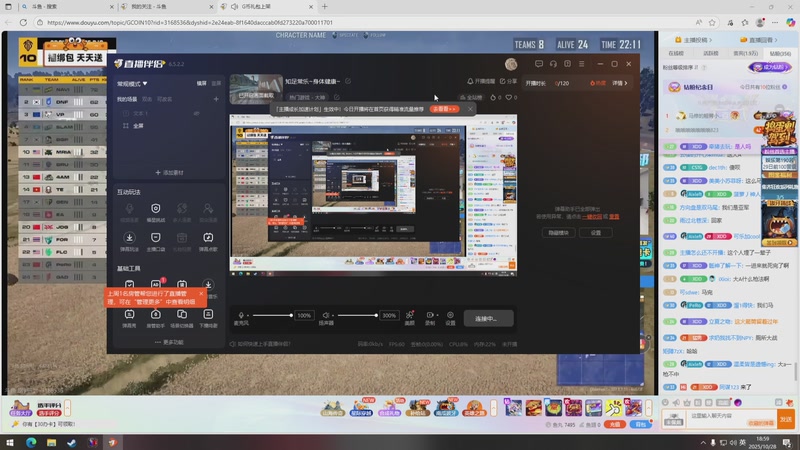Open the 主播口袋 pocket tool
Viewport: 800px width, 450px height.
pos(156,241)
